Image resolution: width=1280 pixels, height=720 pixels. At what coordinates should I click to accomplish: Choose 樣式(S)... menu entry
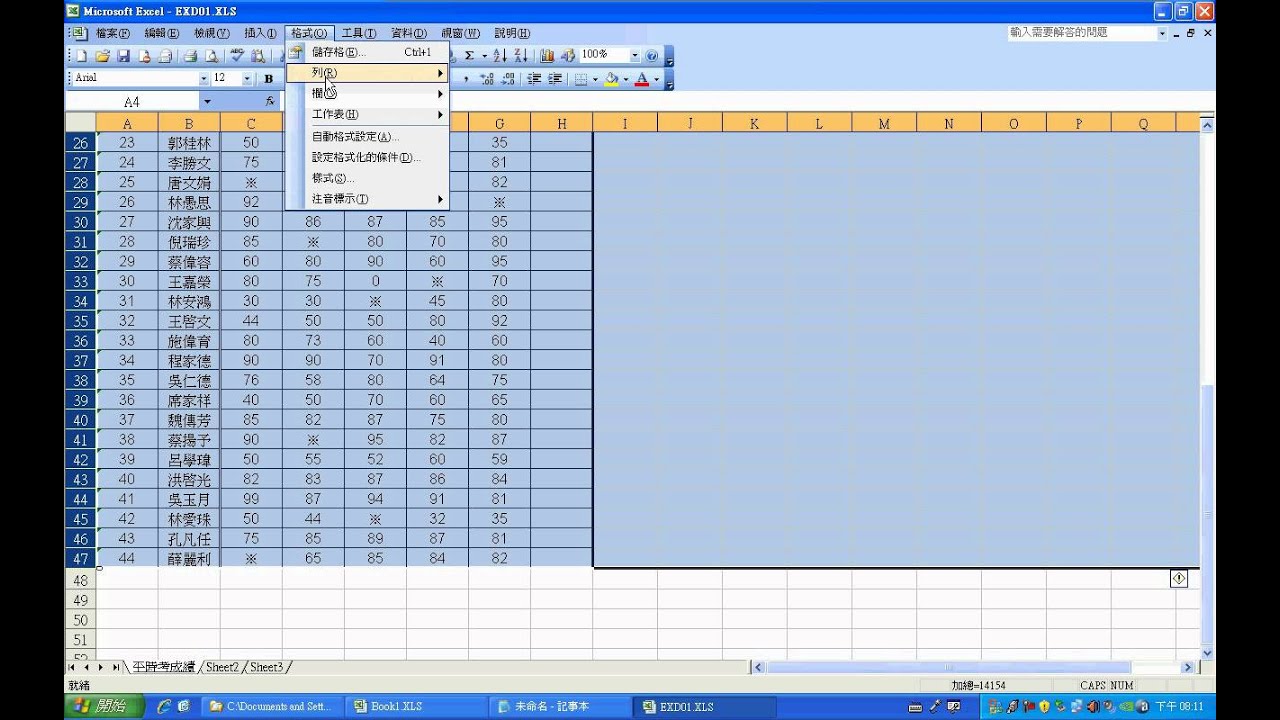point(367,178)
